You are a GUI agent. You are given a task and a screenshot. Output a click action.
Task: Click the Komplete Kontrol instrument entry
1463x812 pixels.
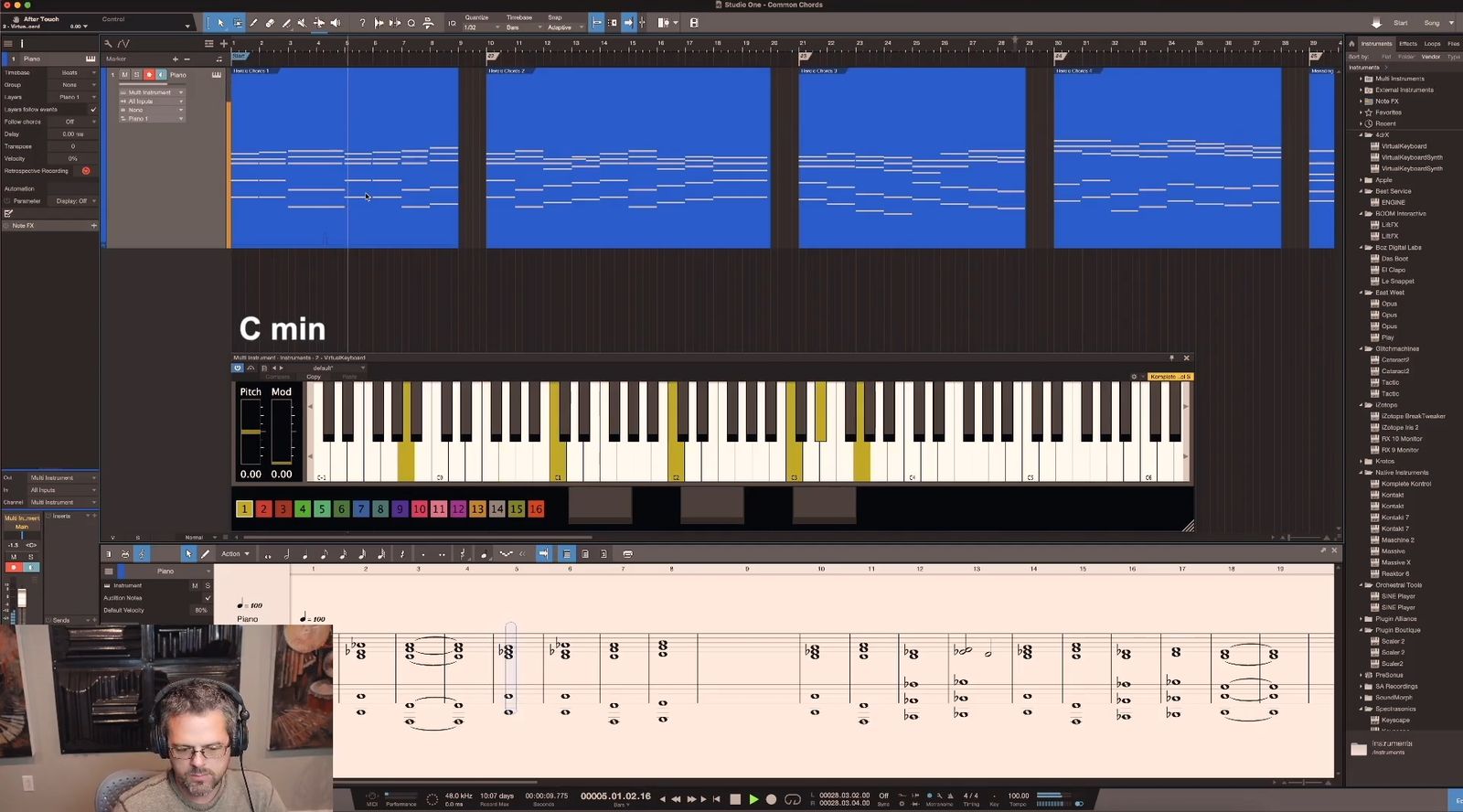pos(1406,484)
